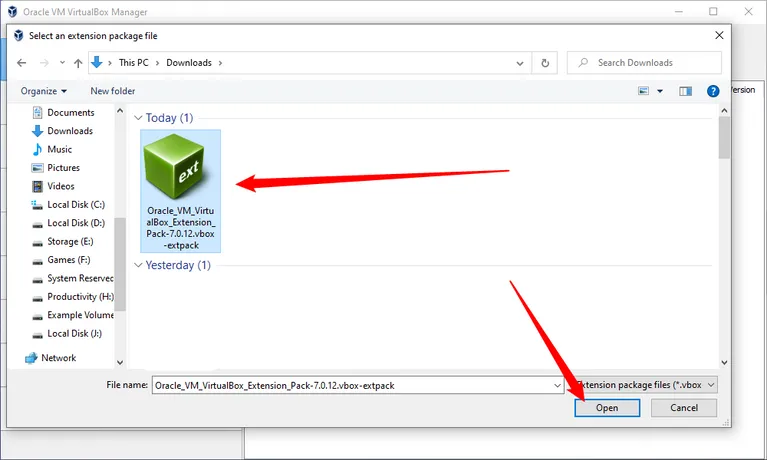Select Local Disk (C:) in sidebar
Viewport: 767px width, 460px height.
tap(68, 205)
